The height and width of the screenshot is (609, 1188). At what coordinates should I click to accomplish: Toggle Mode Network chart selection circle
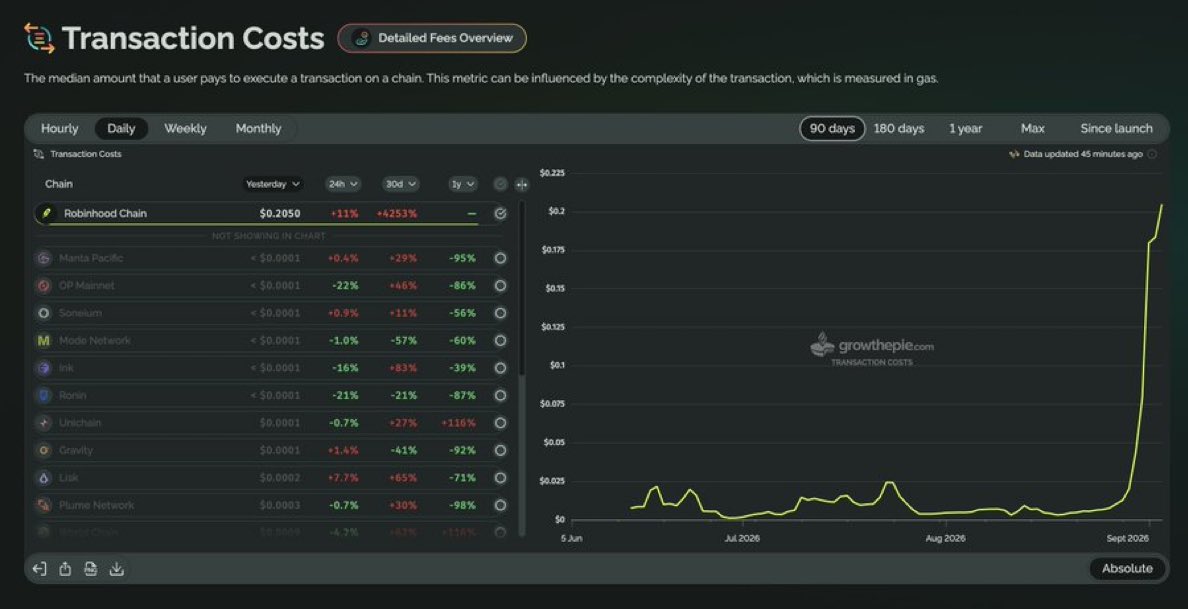tap(501, 341)
